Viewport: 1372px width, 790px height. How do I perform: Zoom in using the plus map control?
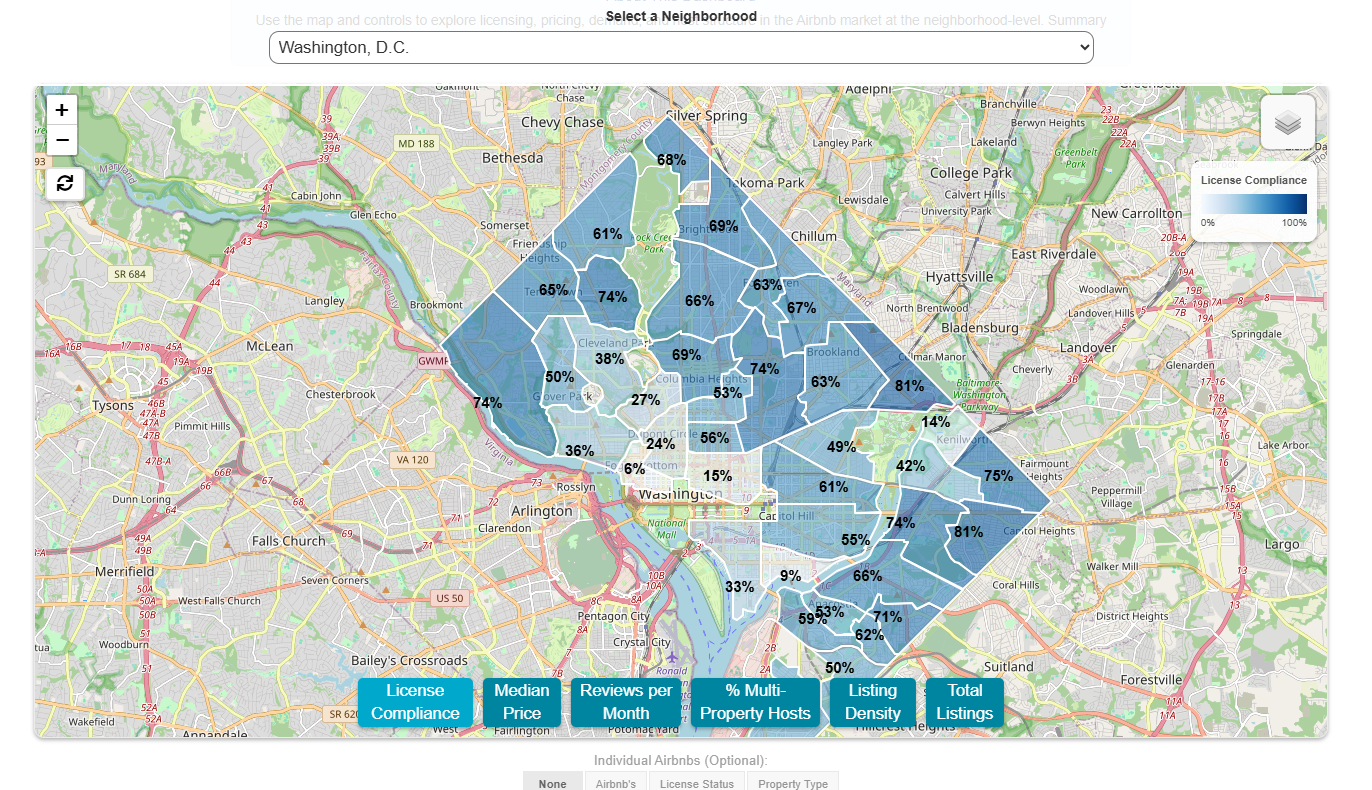tap(61, 109)
